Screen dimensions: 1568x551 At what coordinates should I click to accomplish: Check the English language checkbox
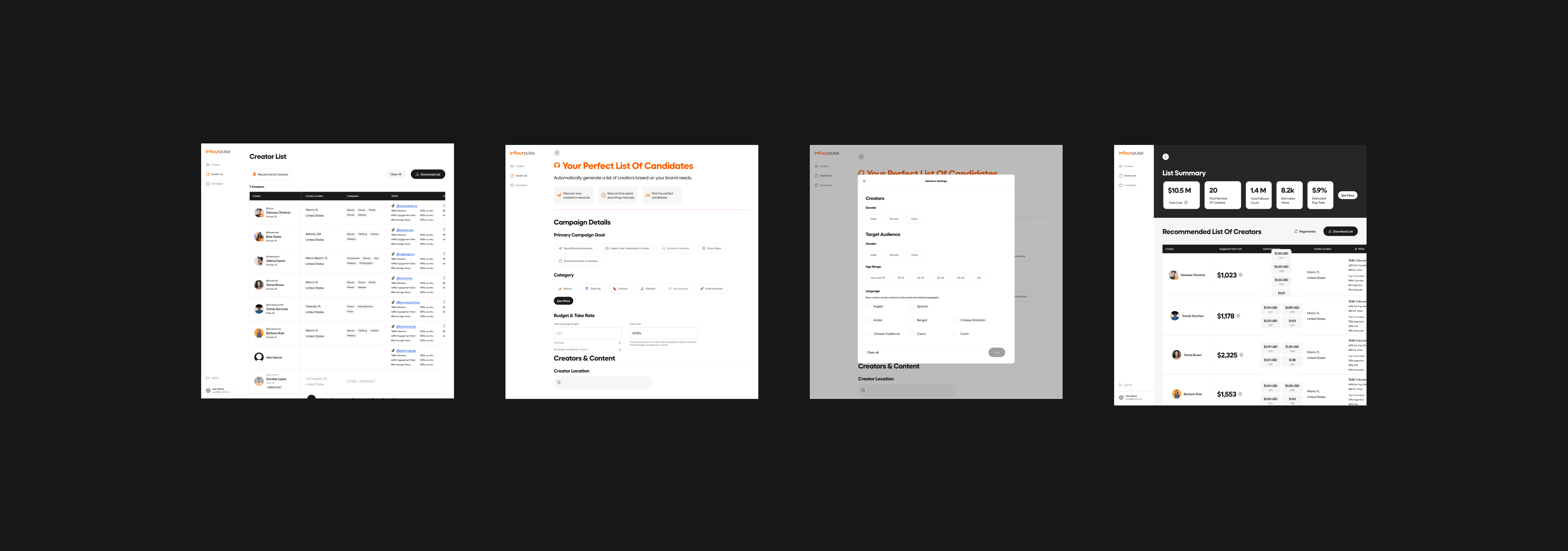click(x=868, y=307)
